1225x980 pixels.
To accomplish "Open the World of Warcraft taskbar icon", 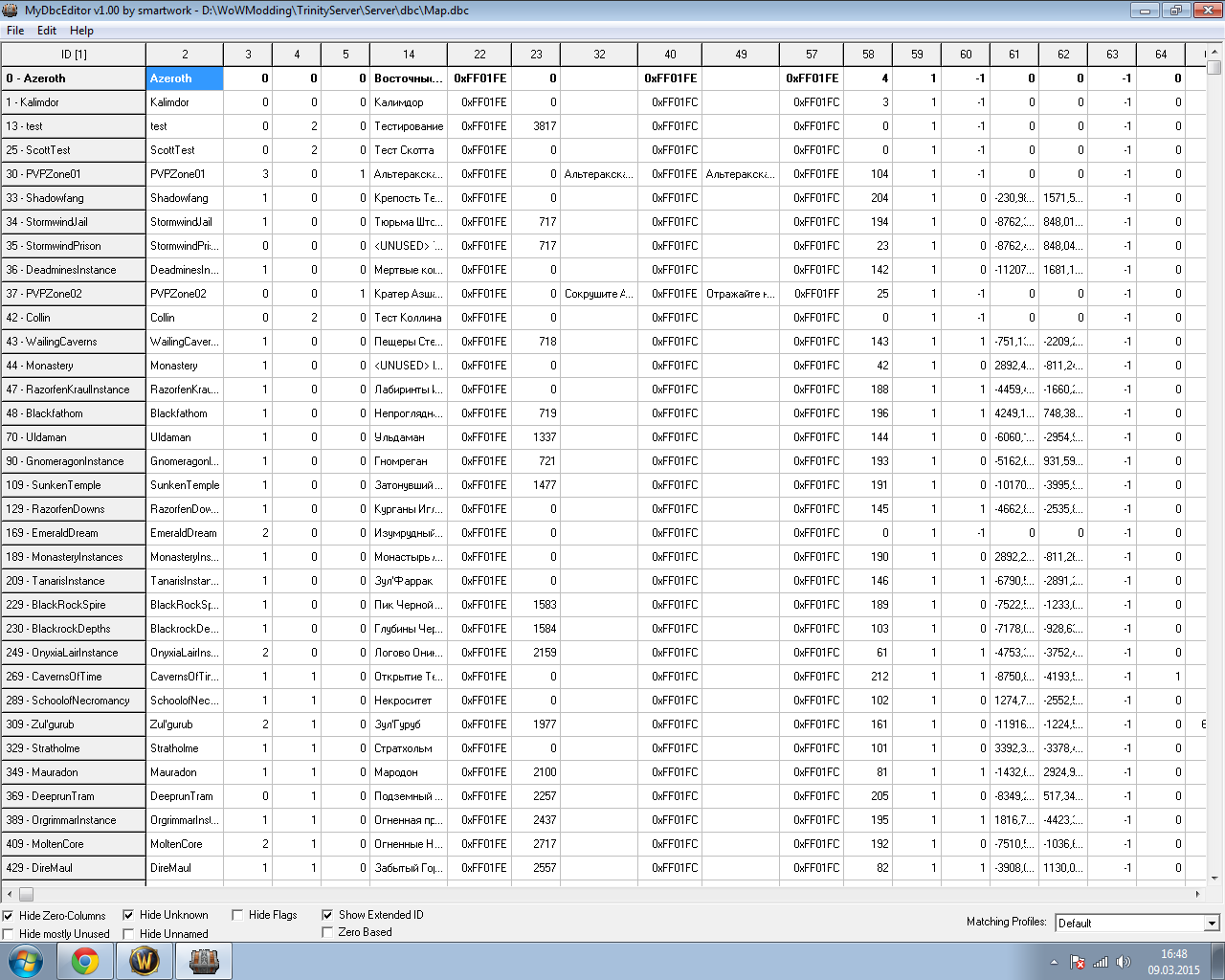I will tap(145, 961).
